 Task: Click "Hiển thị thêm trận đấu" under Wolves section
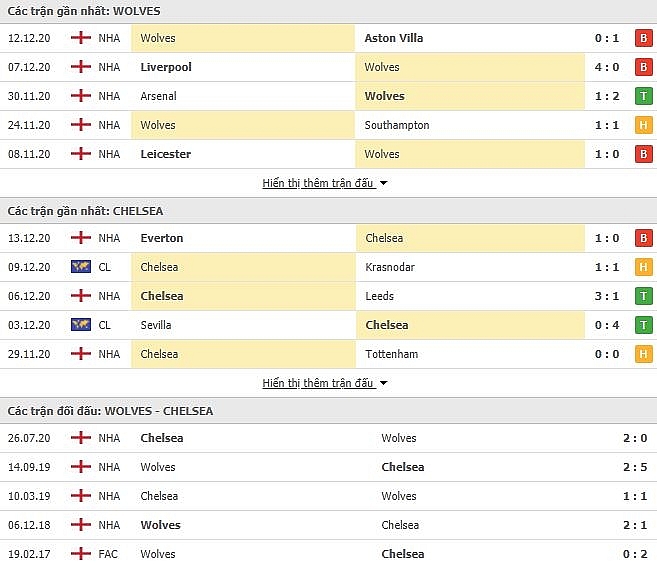(318, 183)
